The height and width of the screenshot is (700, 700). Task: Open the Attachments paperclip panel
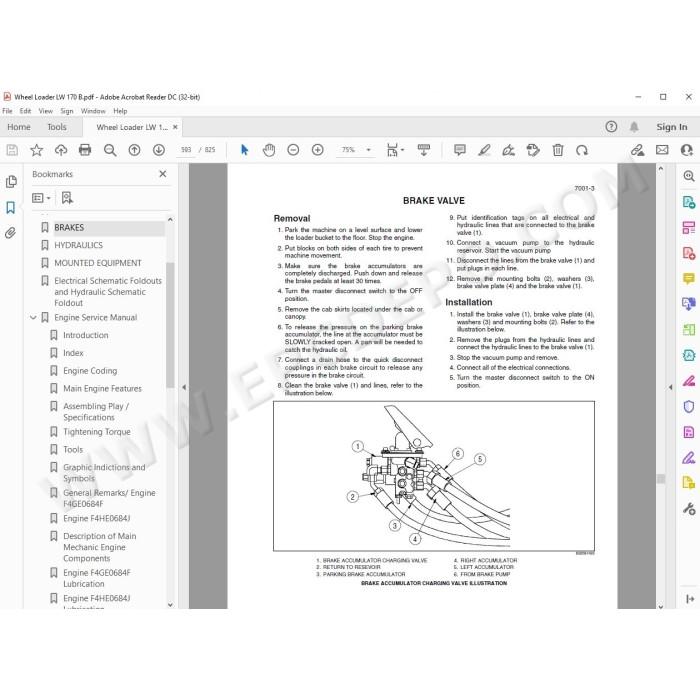[x=10, y=233]
